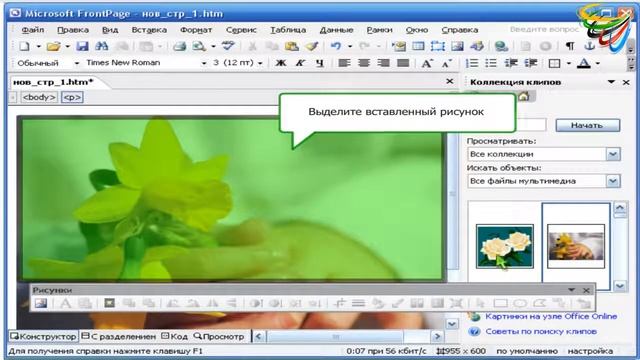This screenshot has width=640, height=360.
Task: Select flower-in-hand clip thumbnail
Action: pyautogui.click(x=576, y=246)
